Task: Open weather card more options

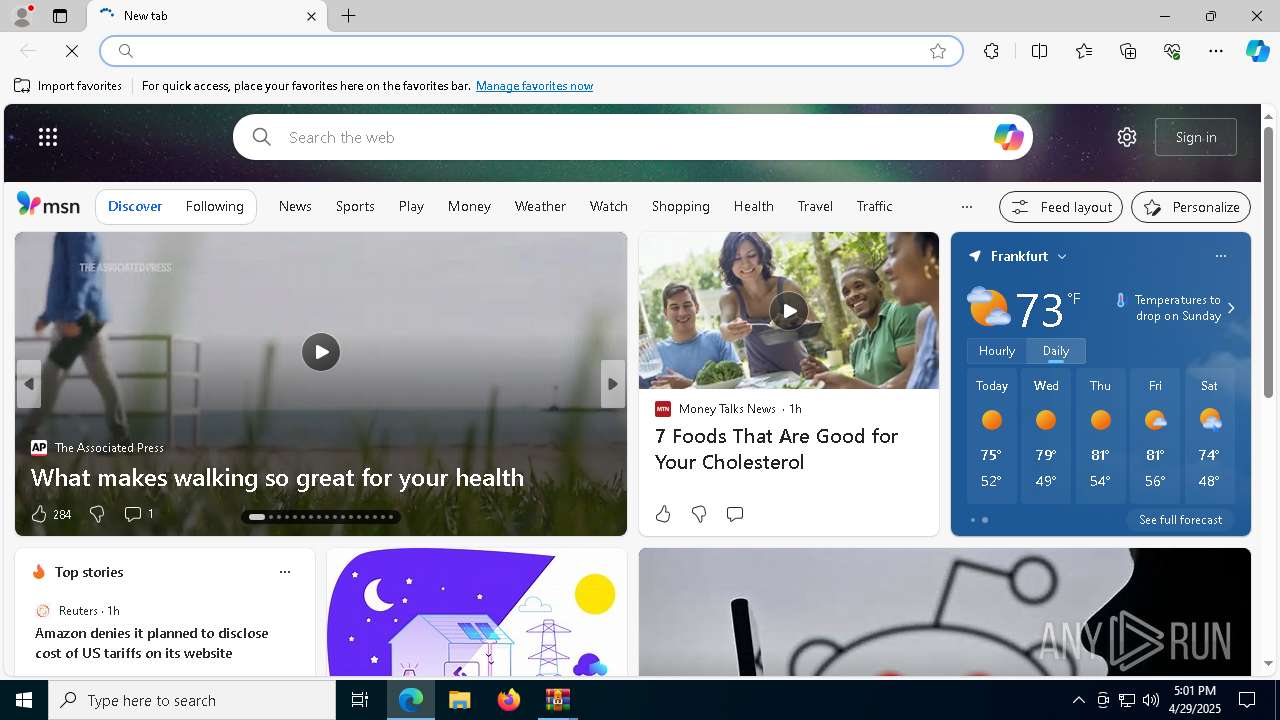Action: (x=1220, y=256)
